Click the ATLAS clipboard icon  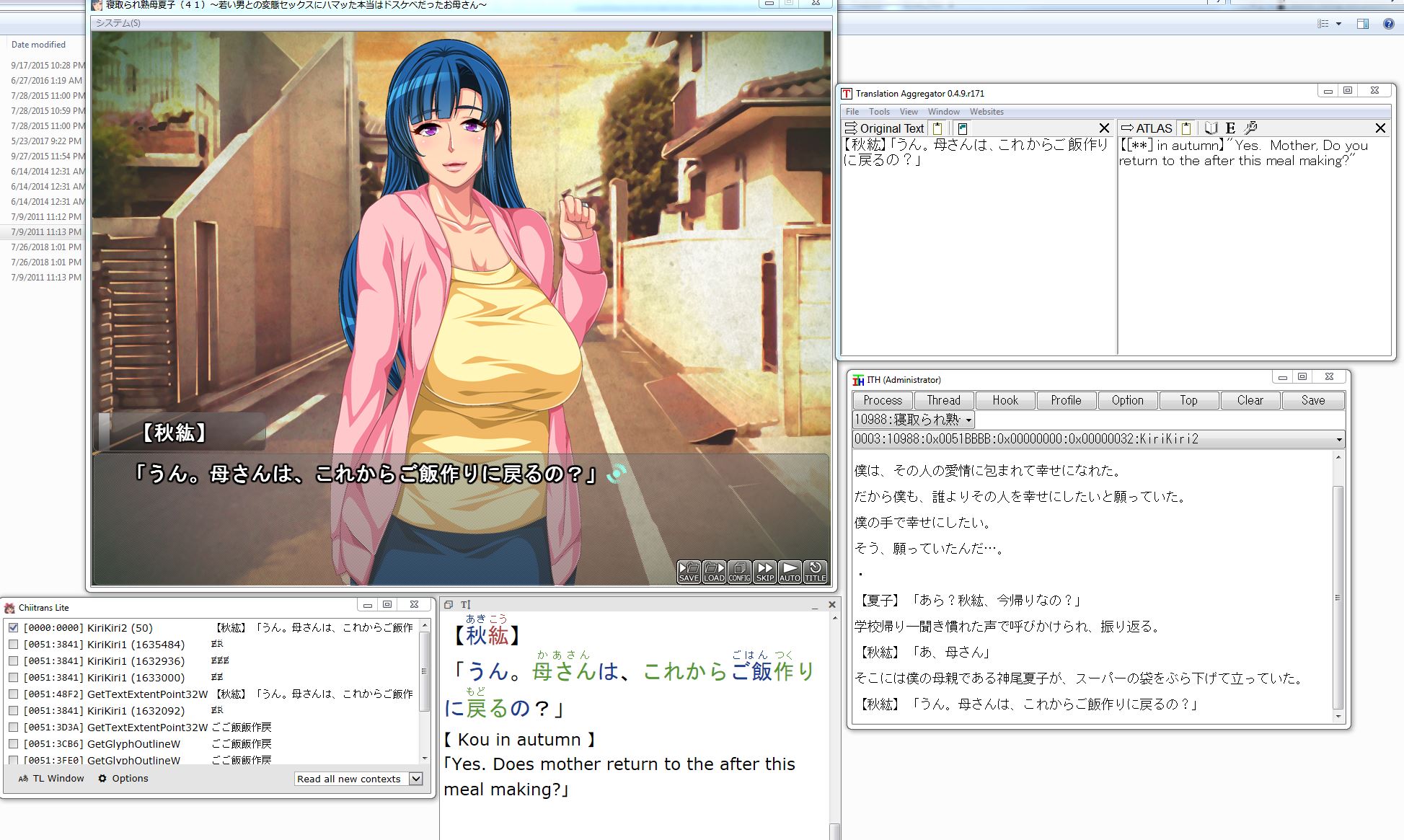click(x=1186, y=128)
